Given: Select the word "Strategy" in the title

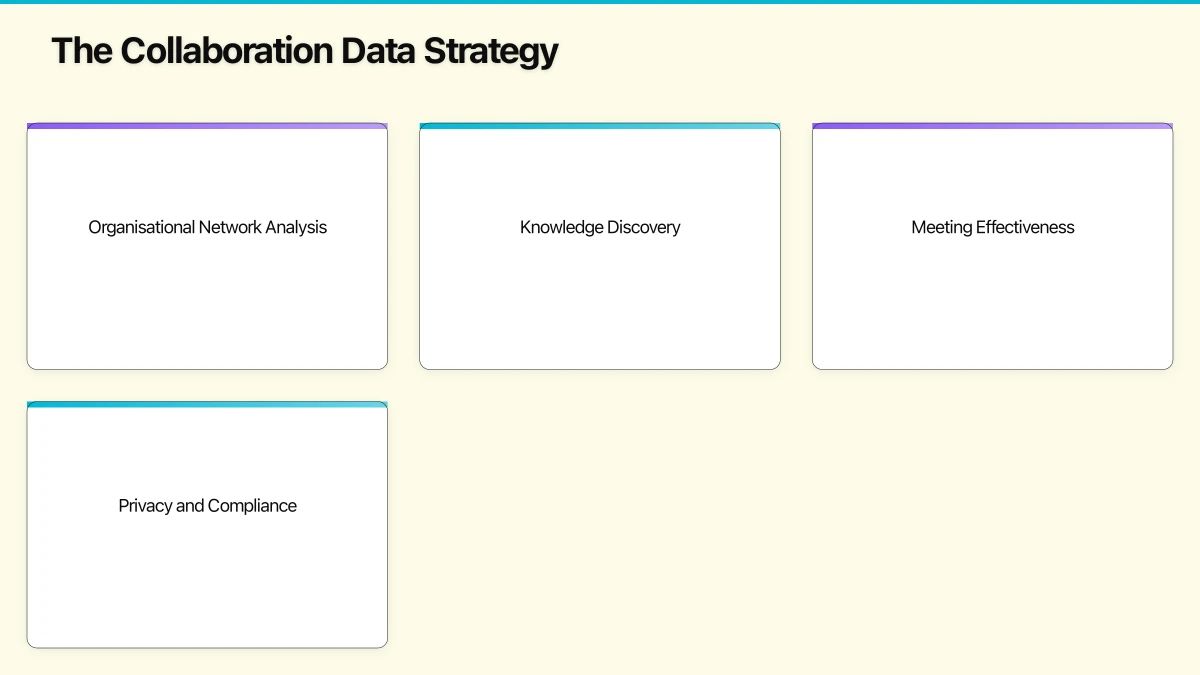Looking at the screenshot, I should pos(489,51).
